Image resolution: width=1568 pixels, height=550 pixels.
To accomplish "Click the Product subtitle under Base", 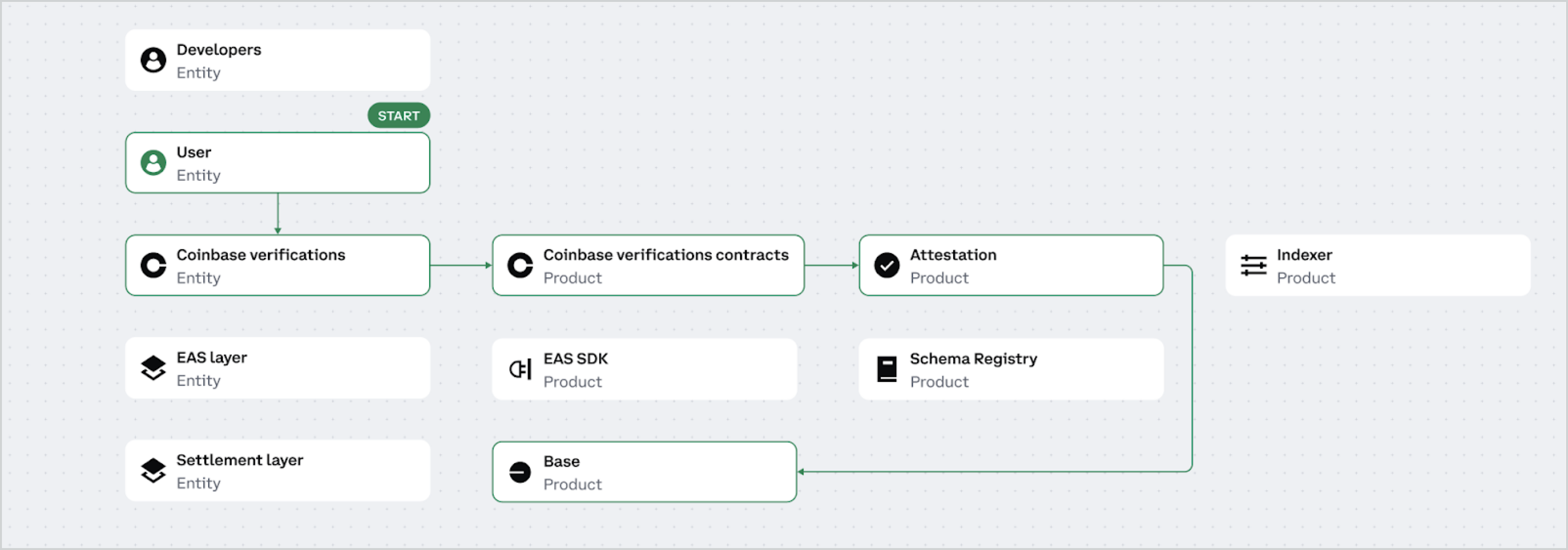I will click(573, 485).
